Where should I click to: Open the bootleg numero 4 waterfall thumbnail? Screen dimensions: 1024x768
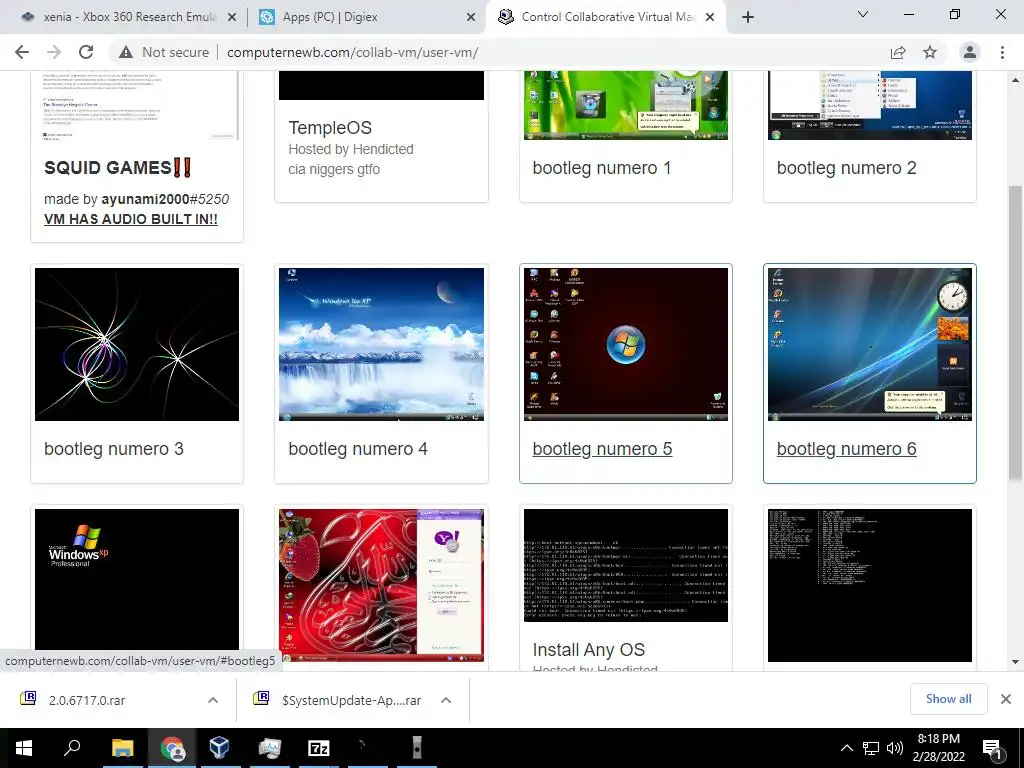[381, 344]
